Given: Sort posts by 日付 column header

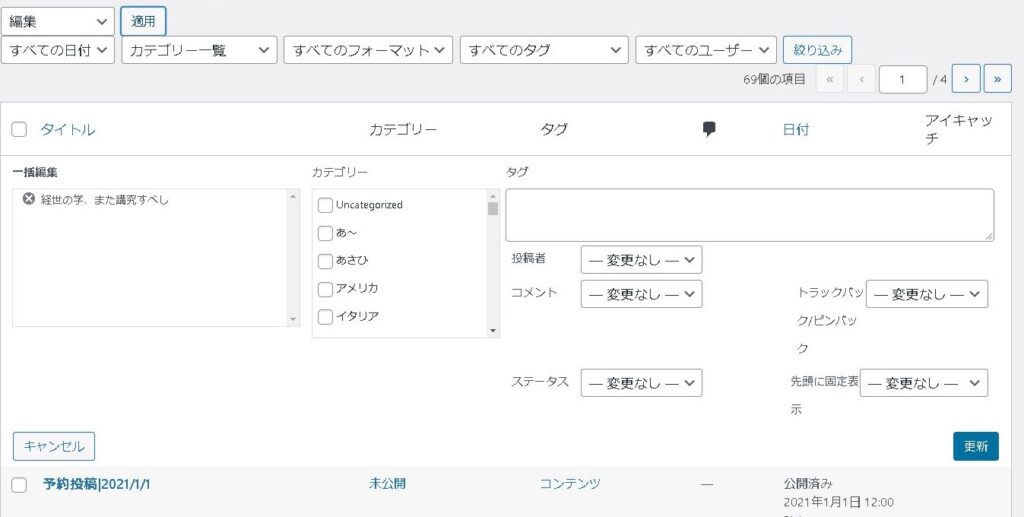Looking at the screenshot, I should click(x=796, y=129).
